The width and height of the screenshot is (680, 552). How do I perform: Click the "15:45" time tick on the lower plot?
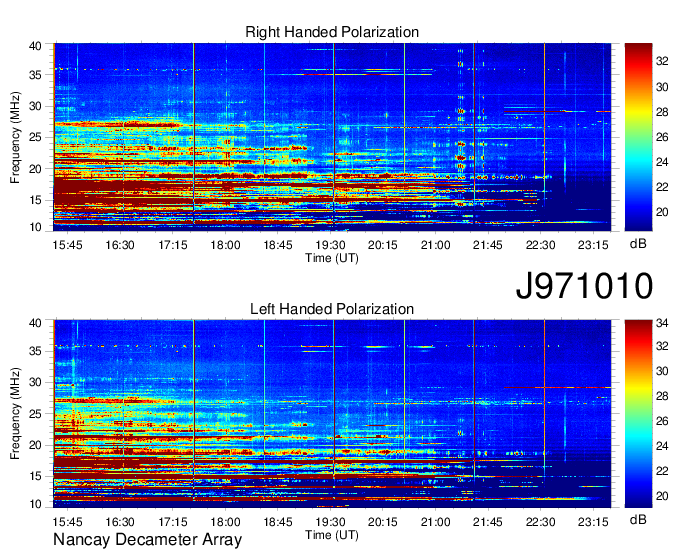67,522
